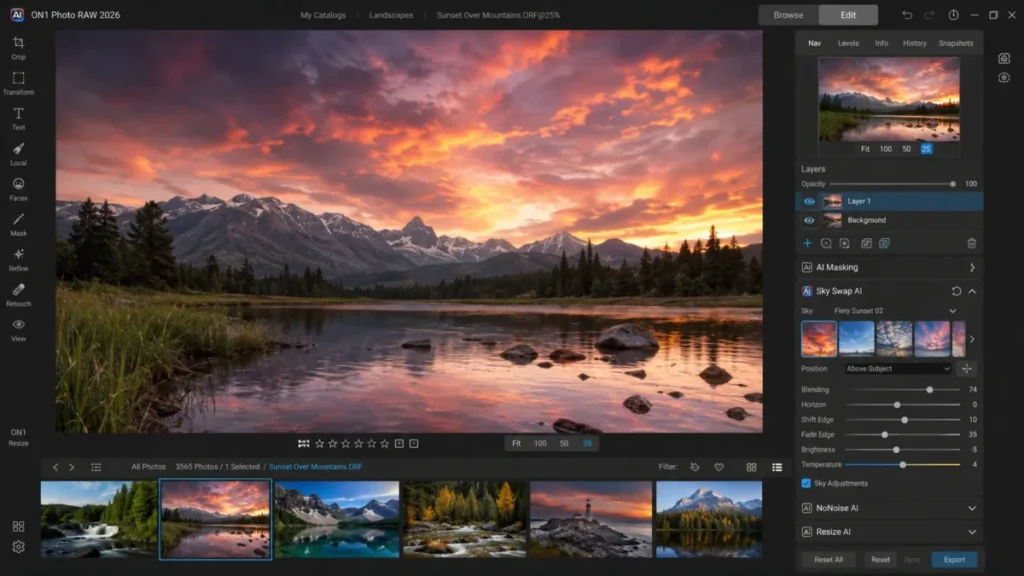Screen dimensions: 1024x576
Task: Switch to Browse mode
Action: pos(788,15)
